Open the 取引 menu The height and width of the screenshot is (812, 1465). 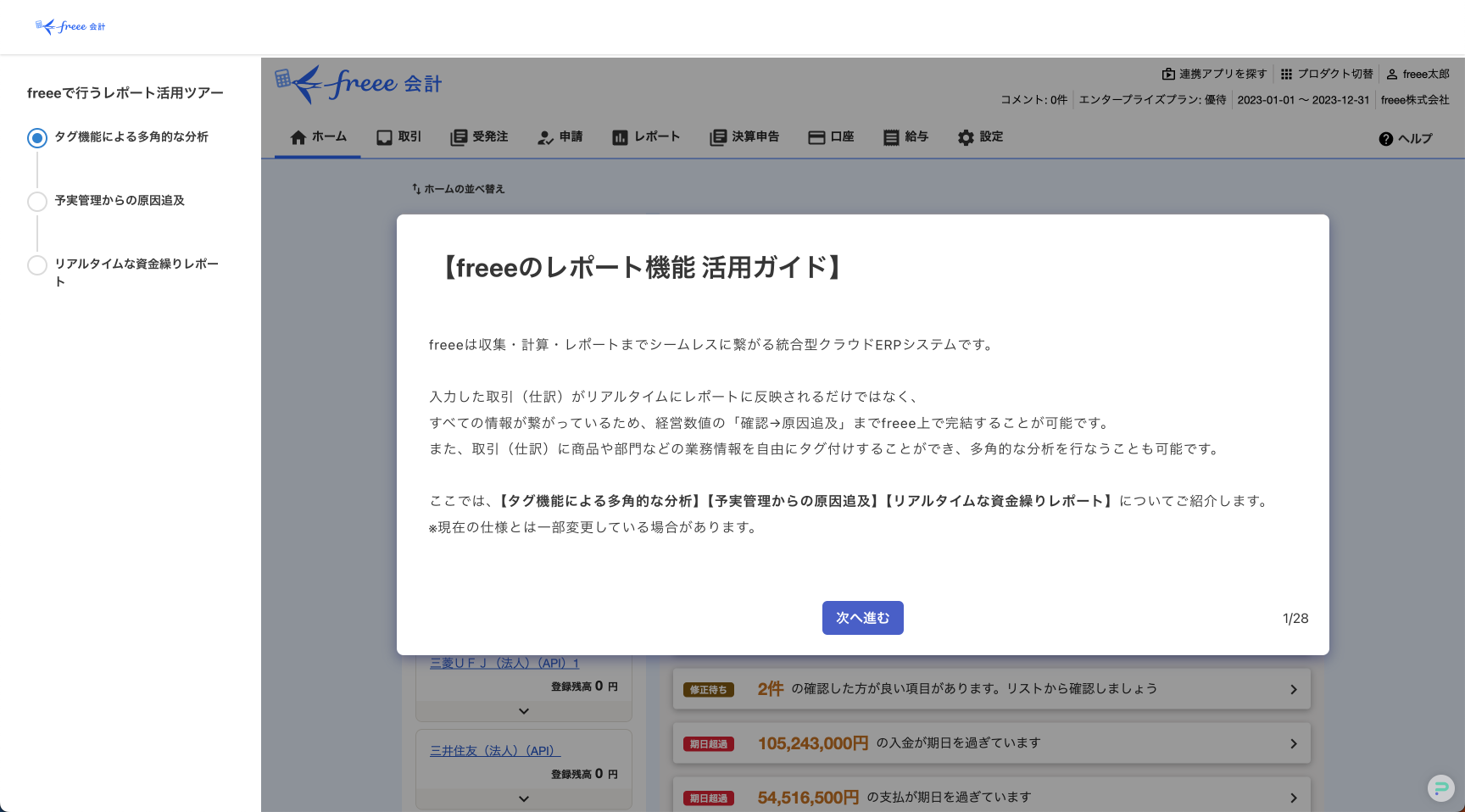pos(398,137)
